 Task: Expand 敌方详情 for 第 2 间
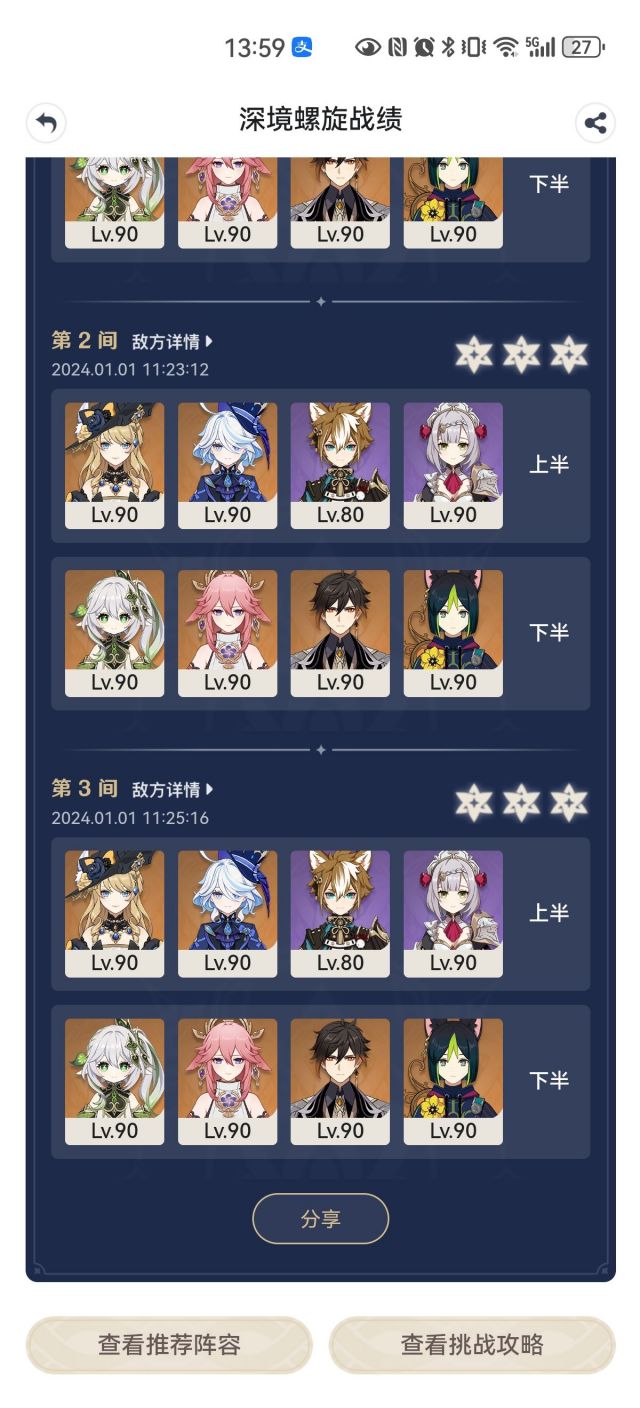pyautogui.click(x=174, y=342)
